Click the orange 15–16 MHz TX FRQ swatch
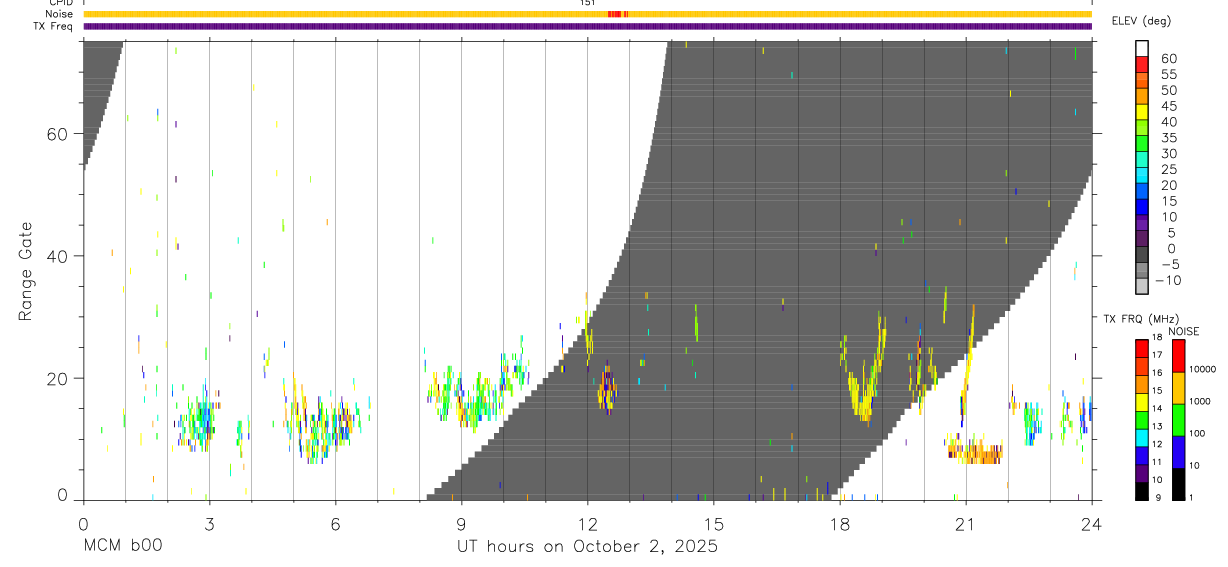The width and height of the screenshot is (1228, 567). click(x=1142, y=384)
